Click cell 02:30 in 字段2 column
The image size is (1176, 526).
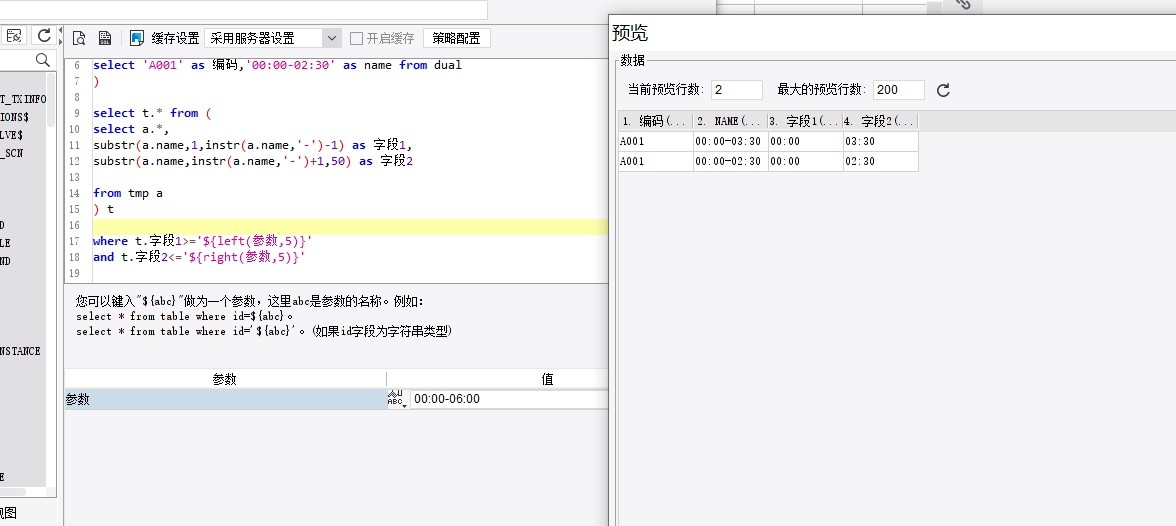coord(880,161)
